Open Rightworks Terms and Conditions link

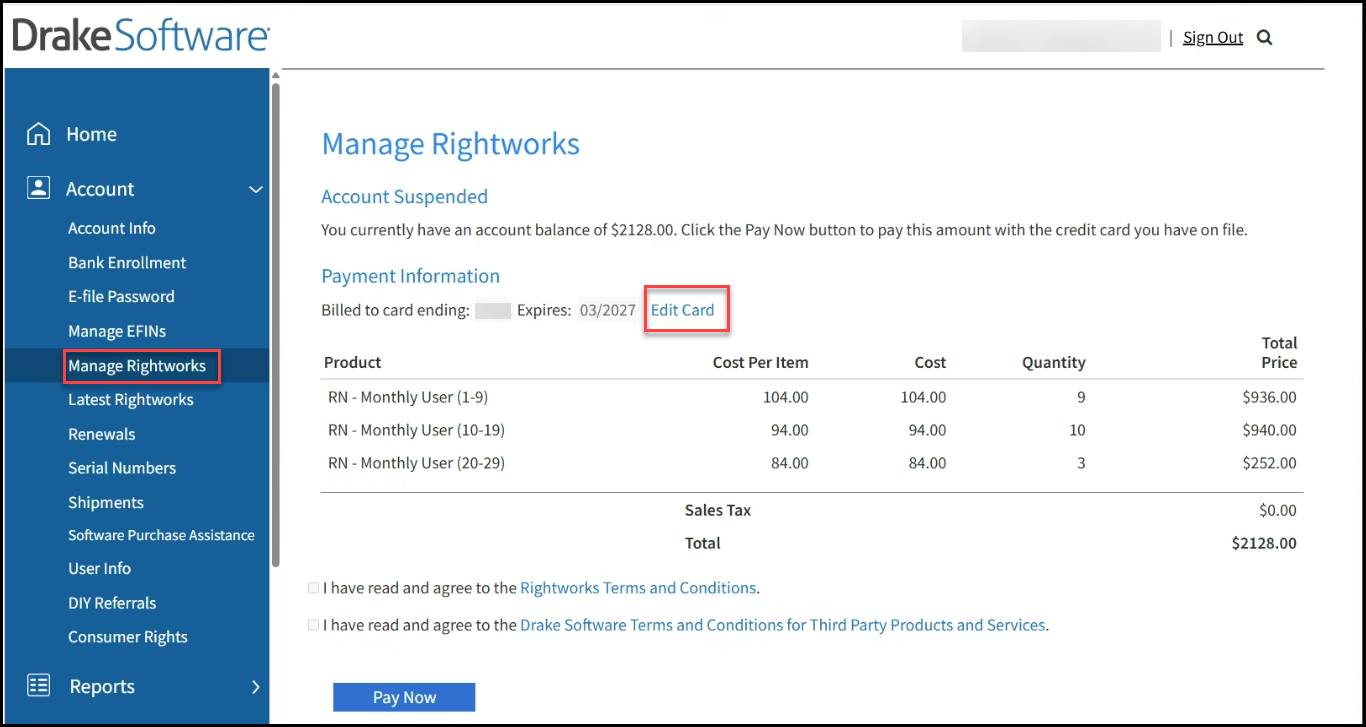point(638,588)
